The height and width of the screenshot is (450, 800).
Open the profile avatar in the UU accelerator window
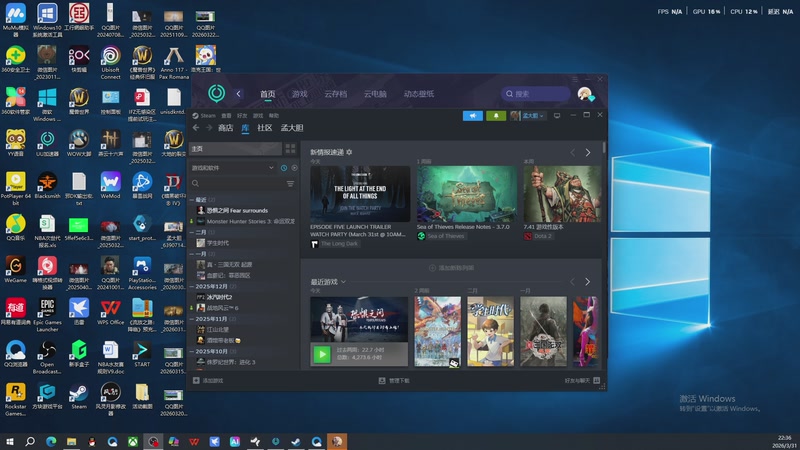pyautogui.click(x=585, y=94)
